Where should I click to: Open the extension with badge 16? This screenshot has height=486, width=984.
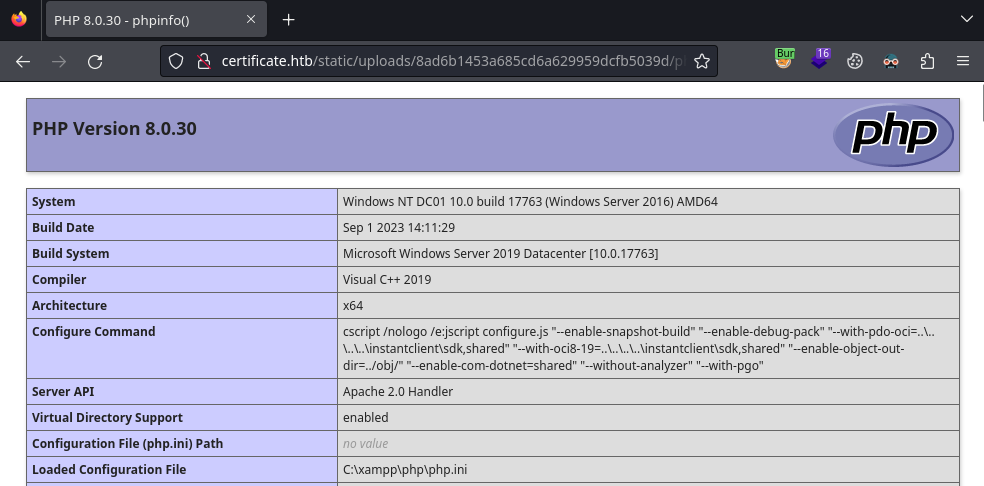[x=820, y=60]
